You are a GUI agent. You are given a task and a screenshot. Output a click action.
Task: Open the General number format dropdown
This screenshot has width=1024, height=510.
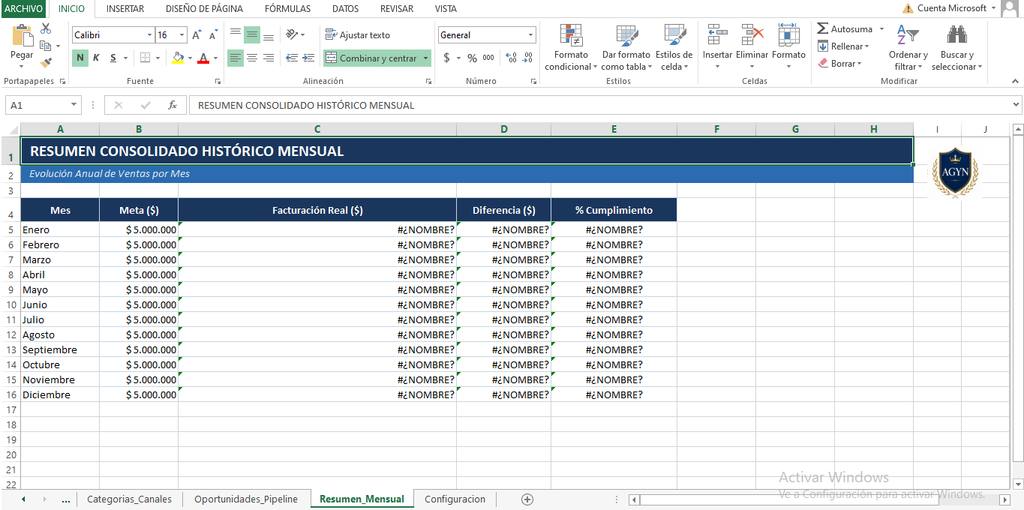pos(530,35)
